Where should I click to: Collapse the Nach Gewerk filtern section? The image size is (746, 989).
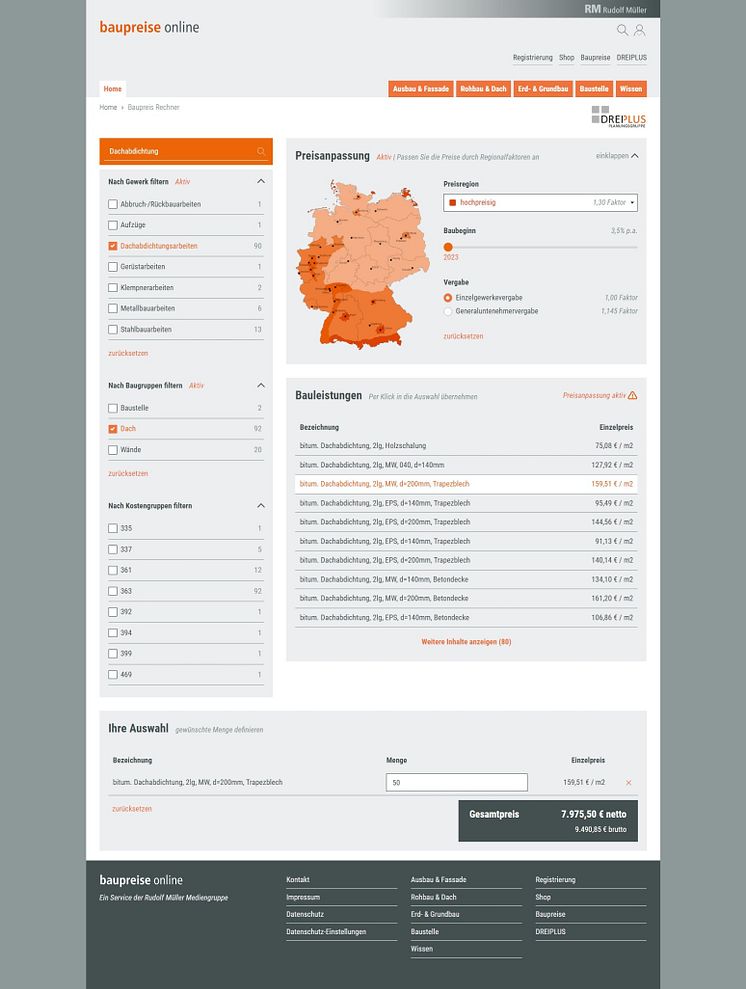click(261, 182)
